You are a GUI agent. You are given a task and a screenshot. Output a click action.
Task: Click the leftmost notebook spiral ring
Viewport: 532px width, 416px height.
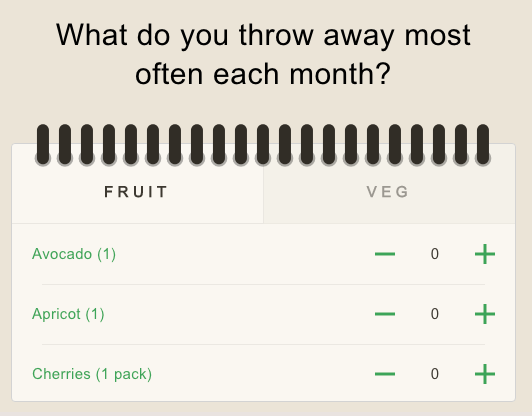click(x=43, y=145)
